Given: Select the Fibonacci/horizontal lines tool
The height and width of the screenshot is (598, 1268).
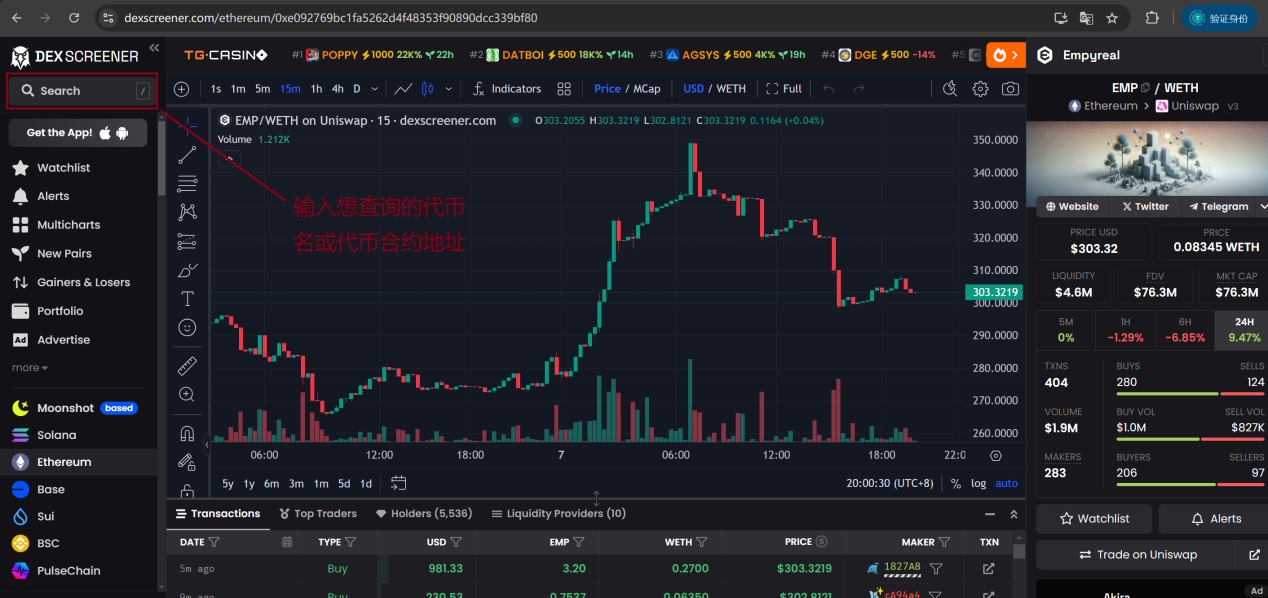Looking at the screenshot, I should 187,183.
